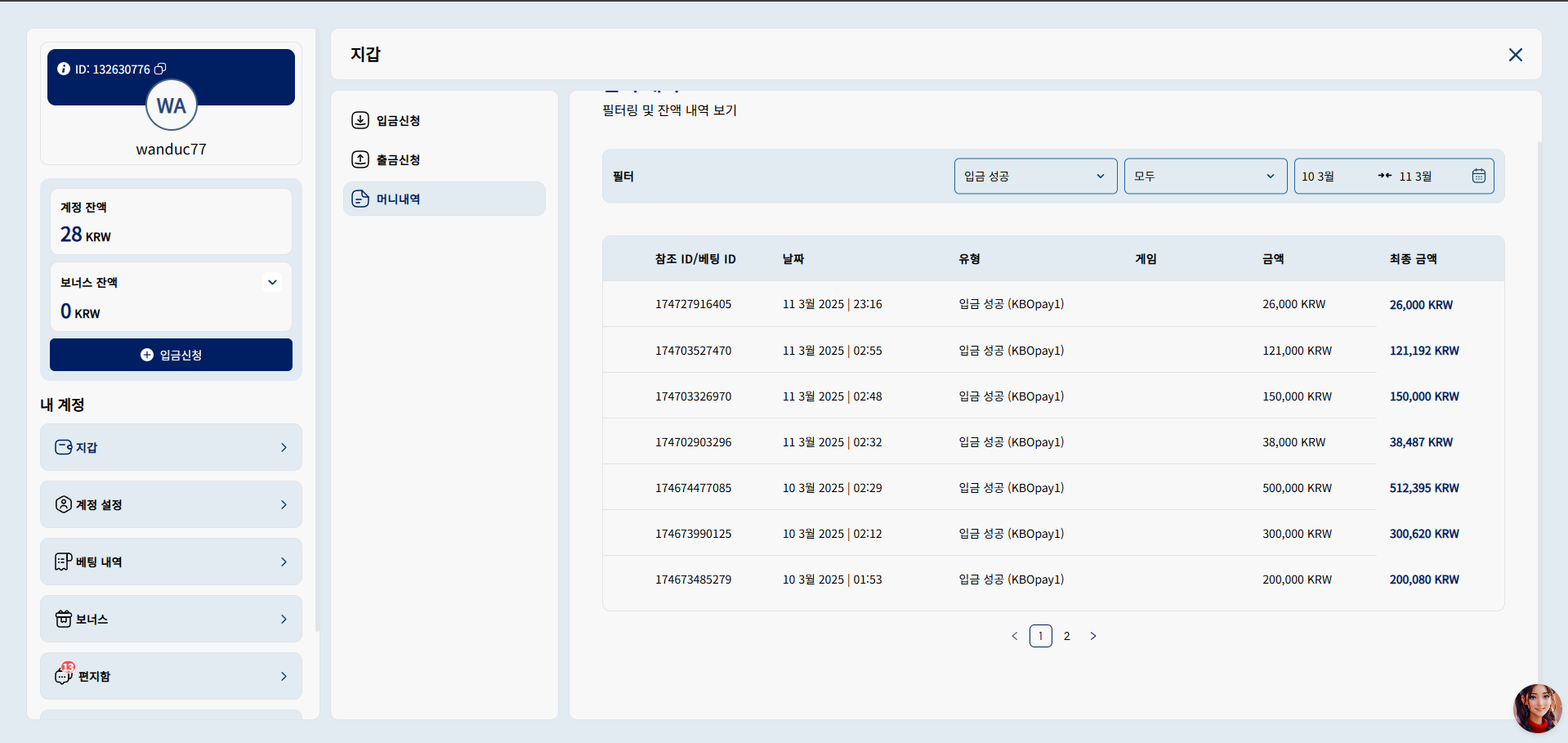Screen dimensions: 1568x743
Task: Expand the 계정 설정 row chevron
Action: coord(284,504)
